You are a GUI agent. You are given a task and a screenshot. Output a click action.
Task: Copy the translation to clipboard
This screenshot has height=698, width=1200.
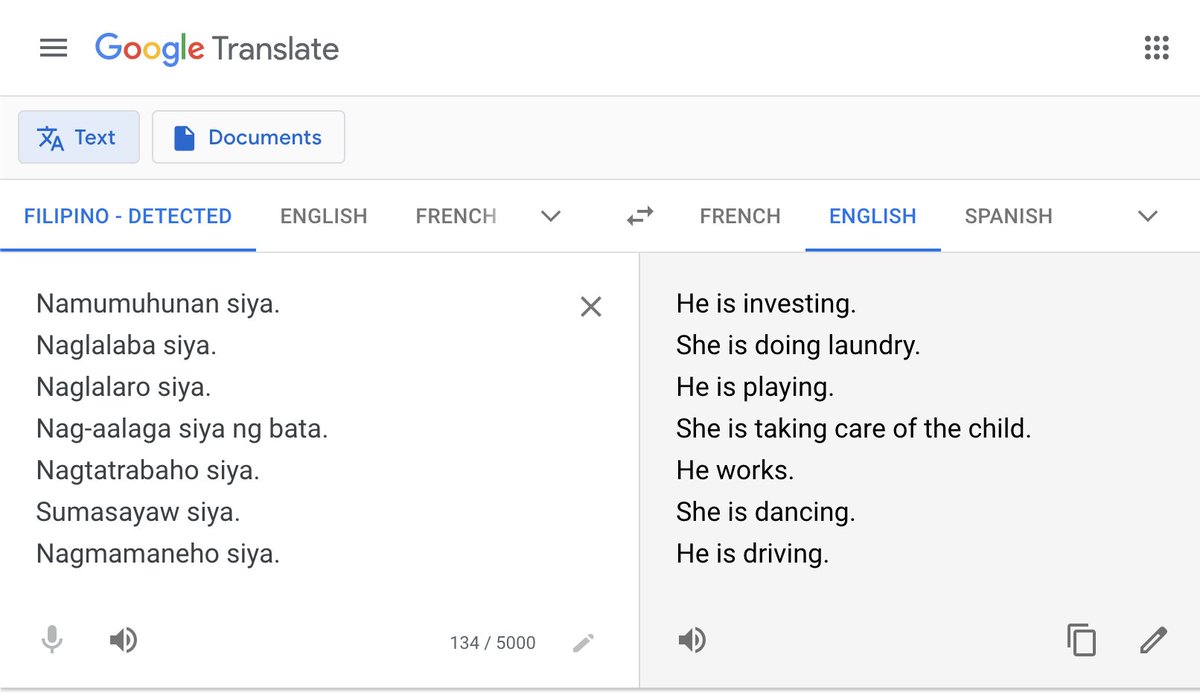coord(1081,640)
